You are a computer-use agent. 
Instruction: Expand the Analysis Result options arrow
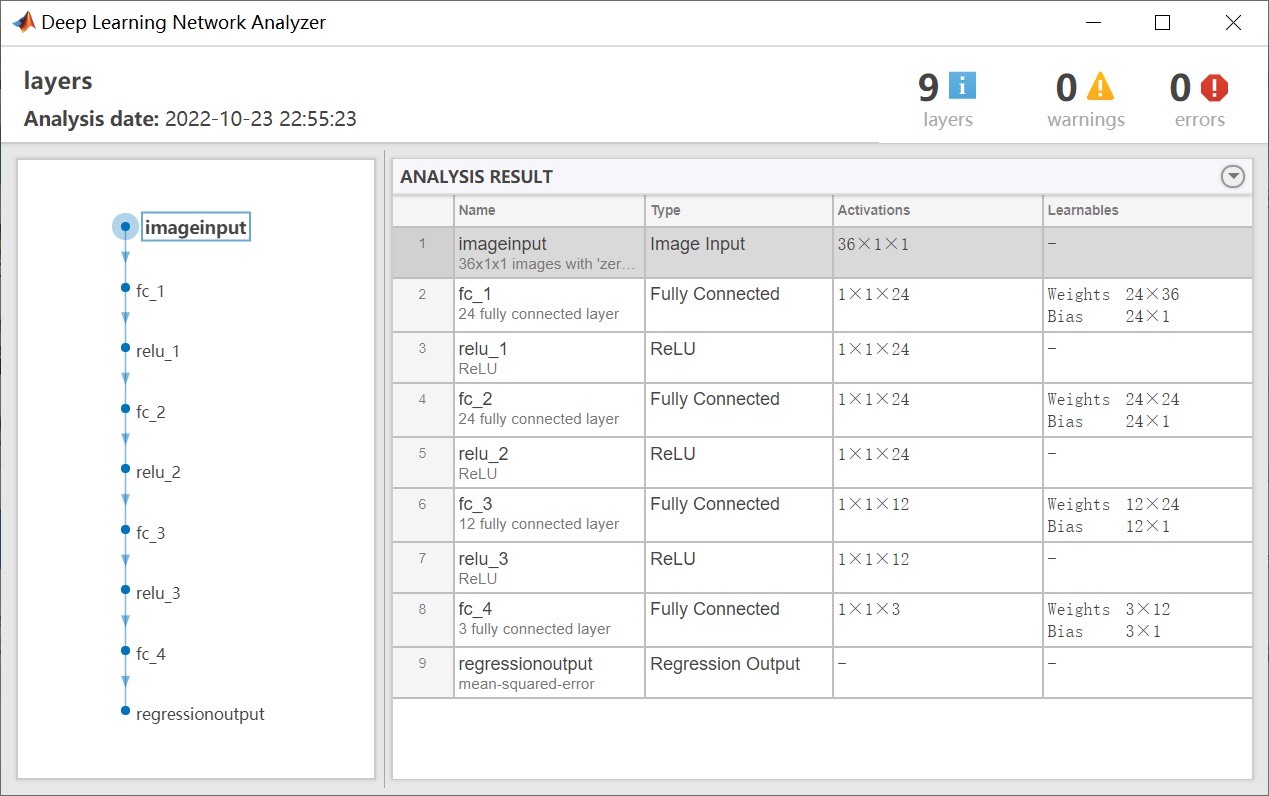click(x=1233, y=177)
